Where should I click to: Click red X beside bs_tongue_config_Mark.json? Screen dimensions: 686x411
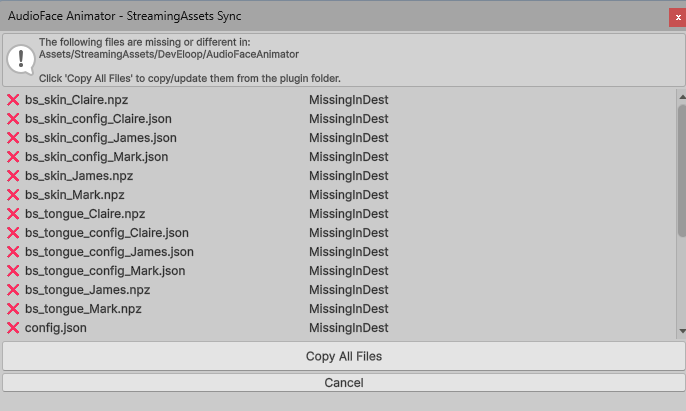pos(13,271)
